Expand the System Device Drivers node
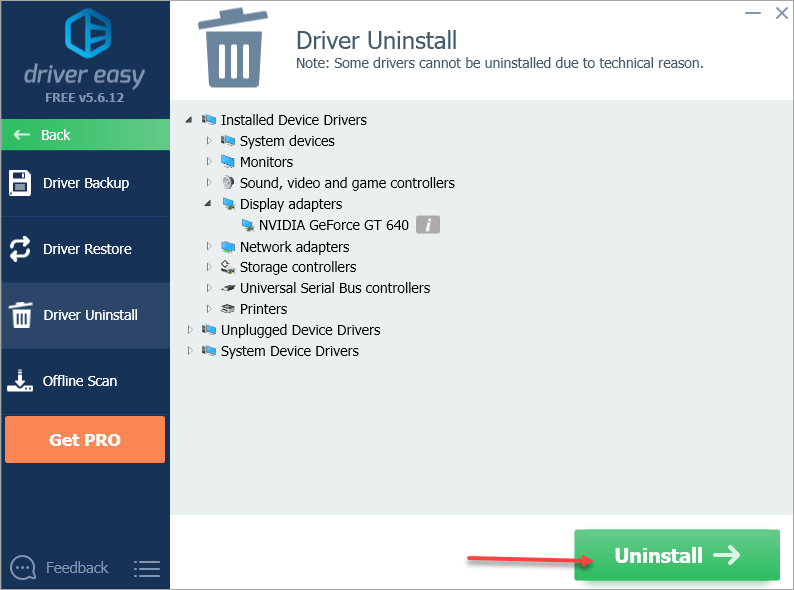This screenshot has width=794, height=590. (x=190, y=350)
